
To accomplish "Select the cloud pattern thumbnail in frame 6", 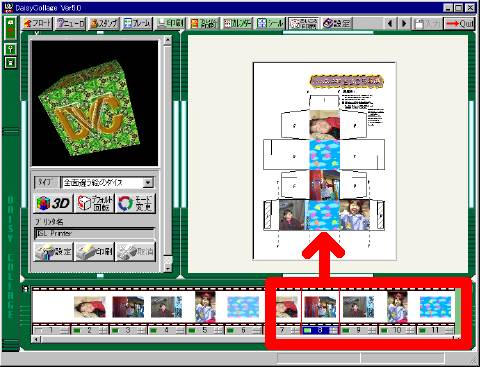I will click(x=243, y=307).
